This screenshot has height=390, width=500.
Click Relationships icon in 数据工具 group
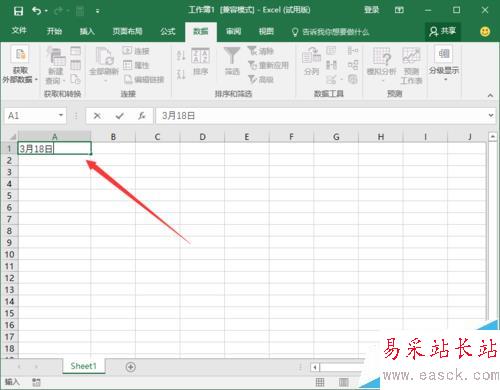click(353, 65)
